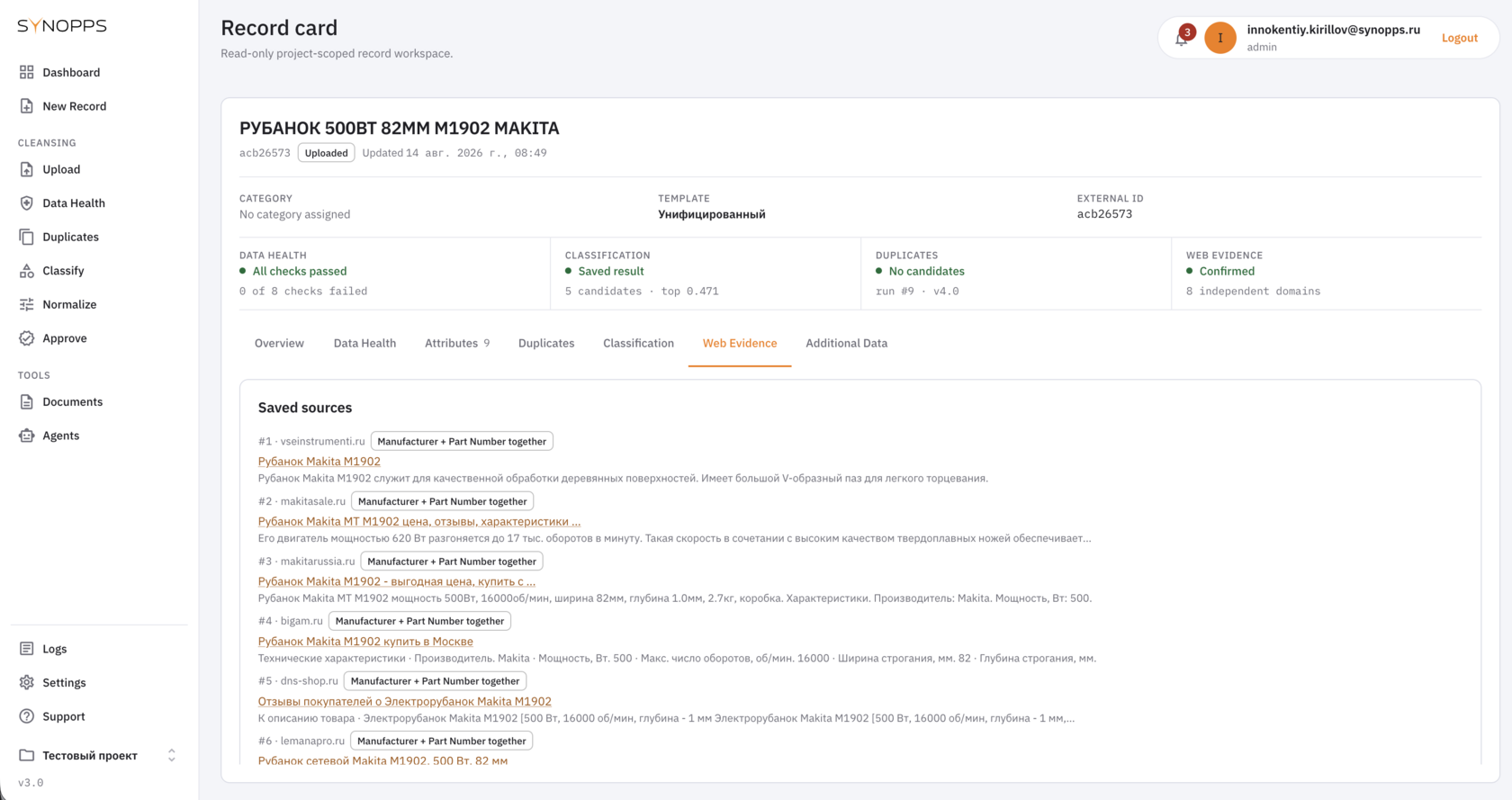Open the Documents page icon
The image size is (1512, 800).
coord(27,402)
